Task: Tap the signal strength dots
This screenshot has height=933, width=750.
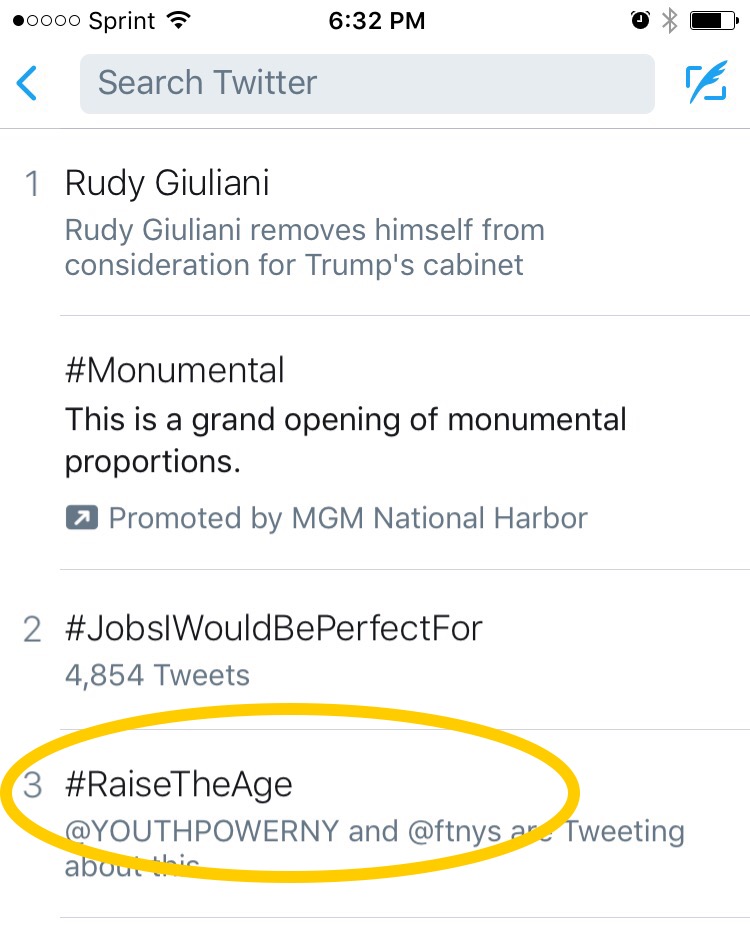Action: [46, 21]
